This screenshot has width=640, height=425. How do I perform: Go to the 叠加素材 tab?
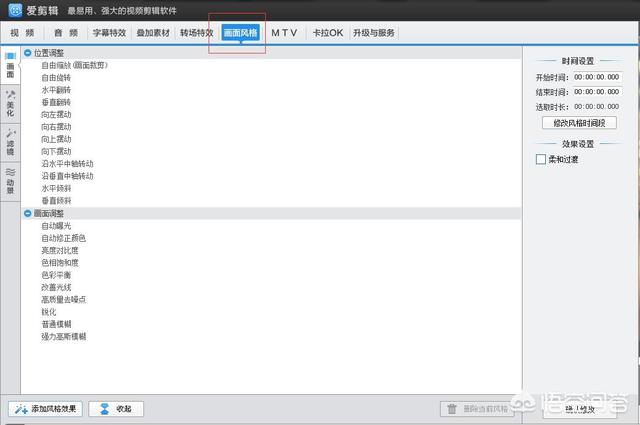click(x=153, y=33)
